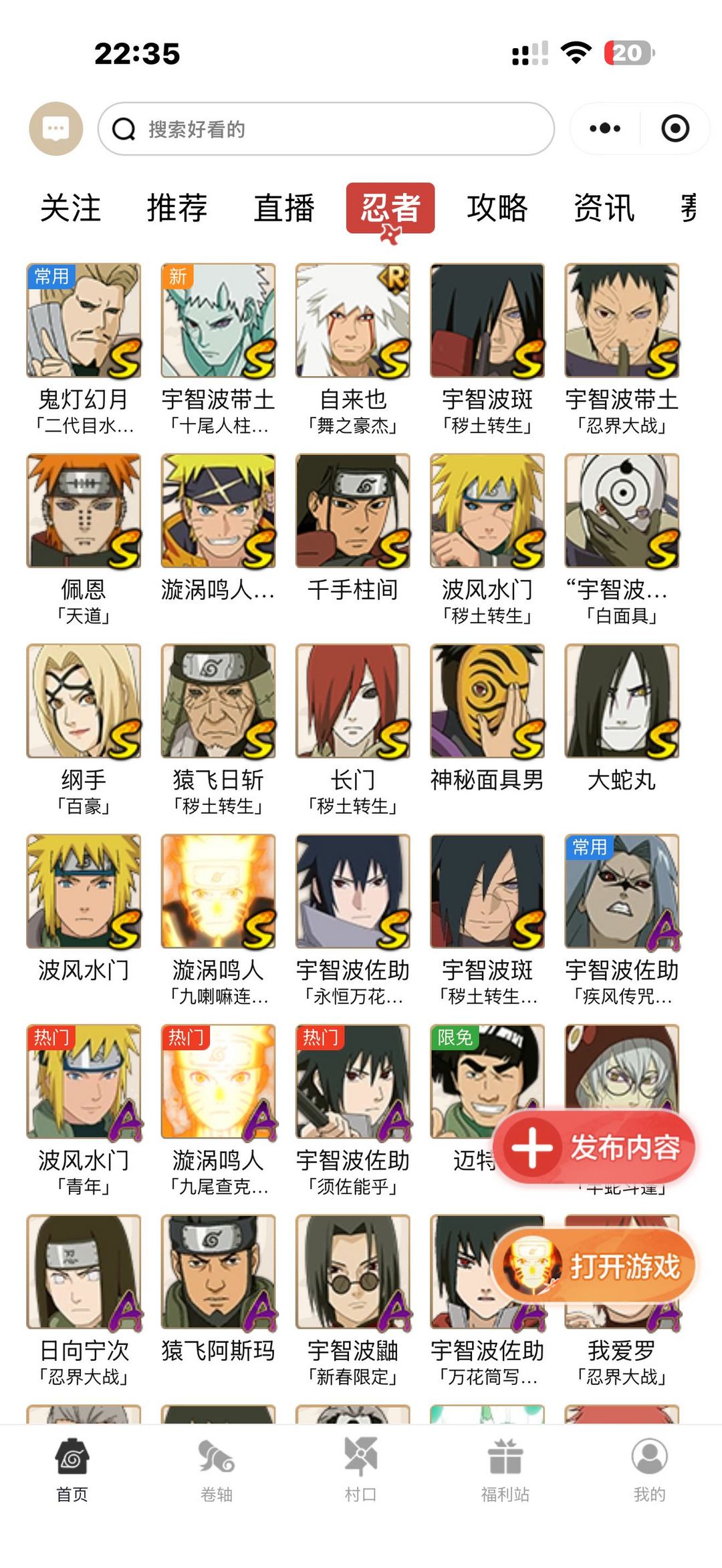Select the 关注 tab

pyautogui.click(x=70, y=208)
